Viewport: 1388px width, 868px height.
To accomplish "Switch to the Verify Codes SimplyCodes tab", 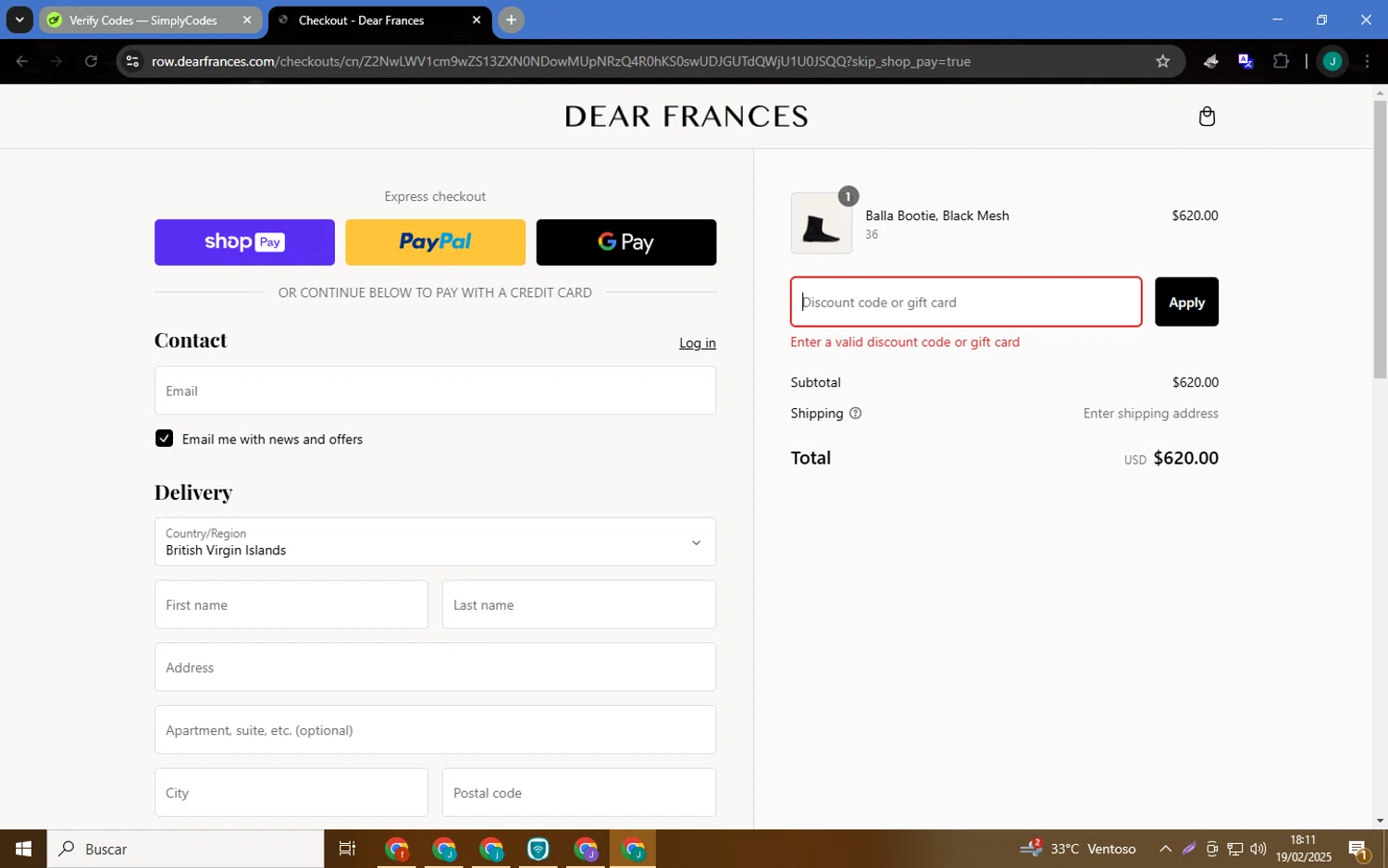I will pos(143,20).
